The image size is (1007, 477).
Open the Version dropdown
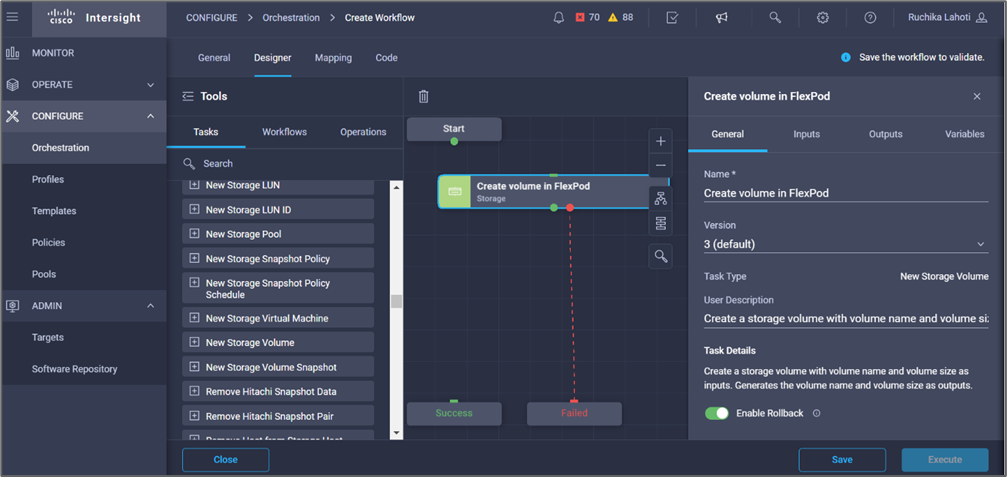coord(845,244)
